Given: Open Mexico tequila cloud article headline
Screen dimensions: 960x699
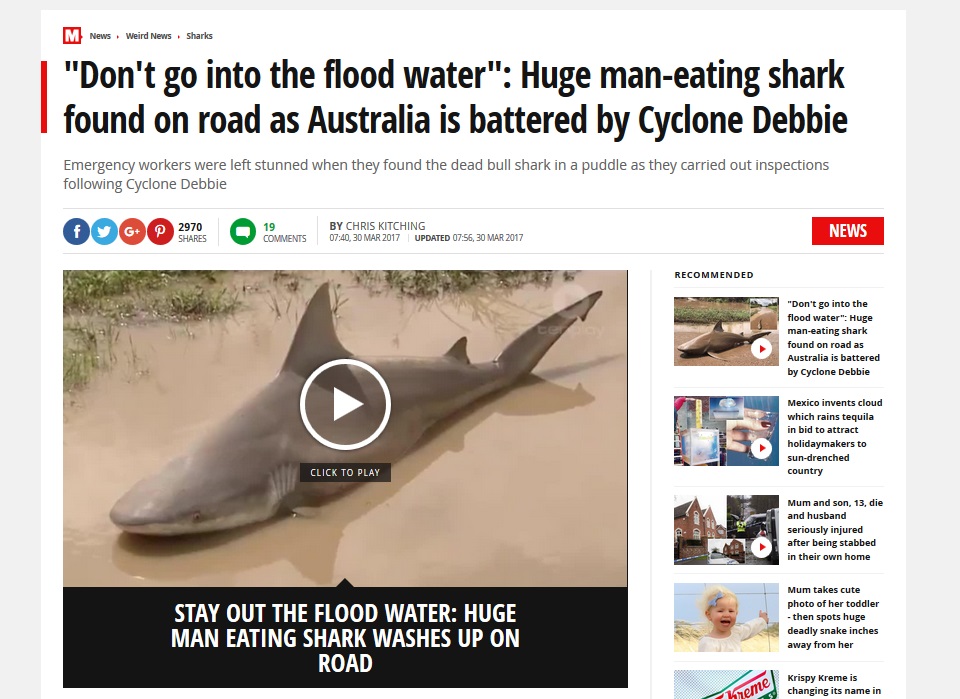Looking at the screenshot, I should 835,436.
